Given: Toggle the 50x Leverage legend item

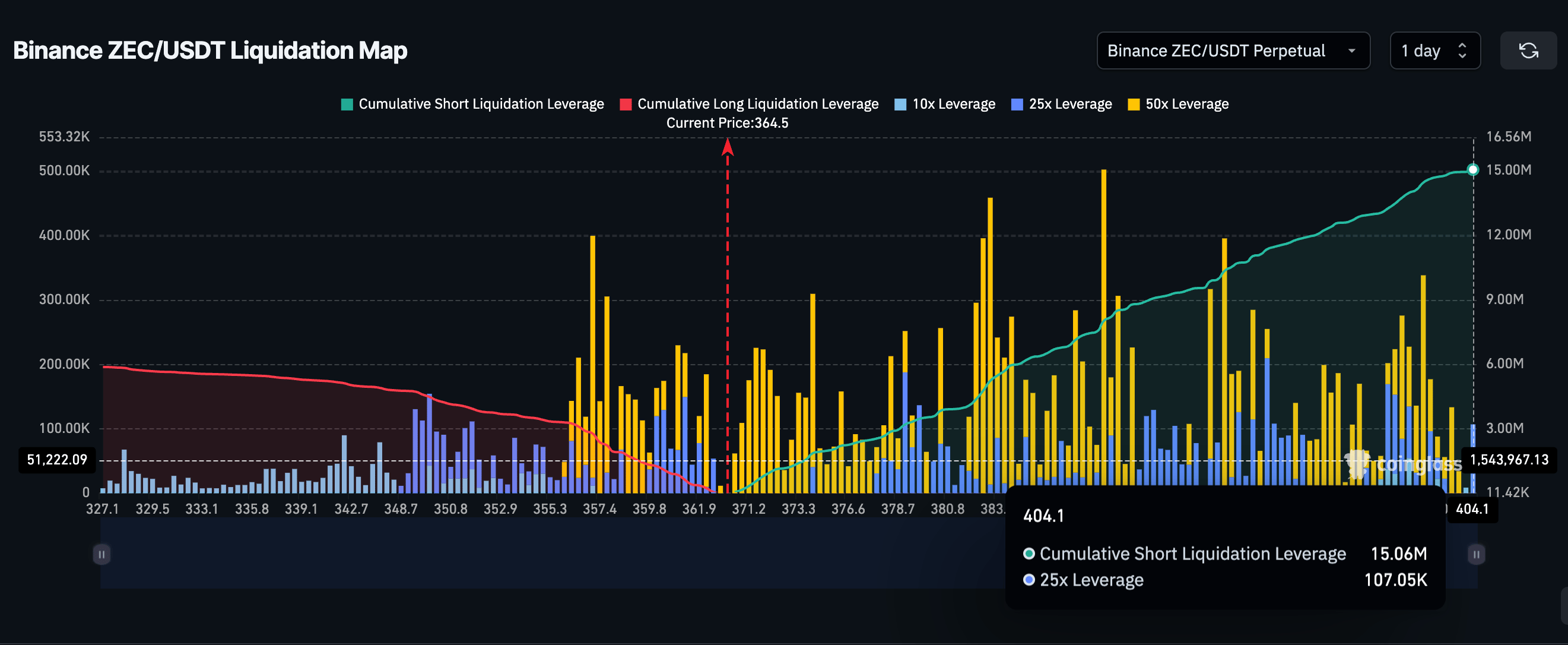Looking at the screenshot, I should tap(1186, 104).
